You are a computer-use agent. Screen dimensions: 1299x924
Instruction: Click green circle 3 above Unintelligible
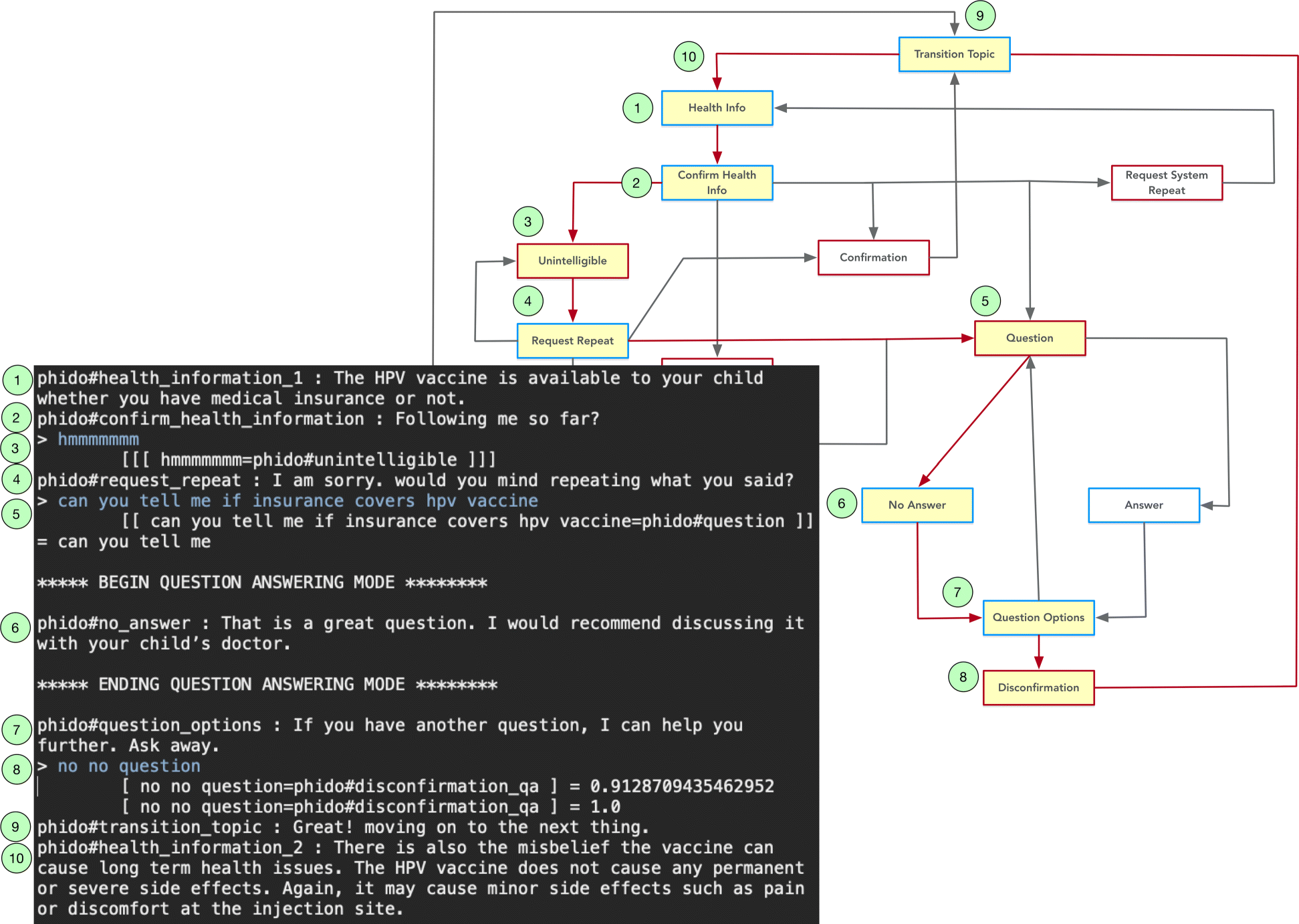point(527,221)
